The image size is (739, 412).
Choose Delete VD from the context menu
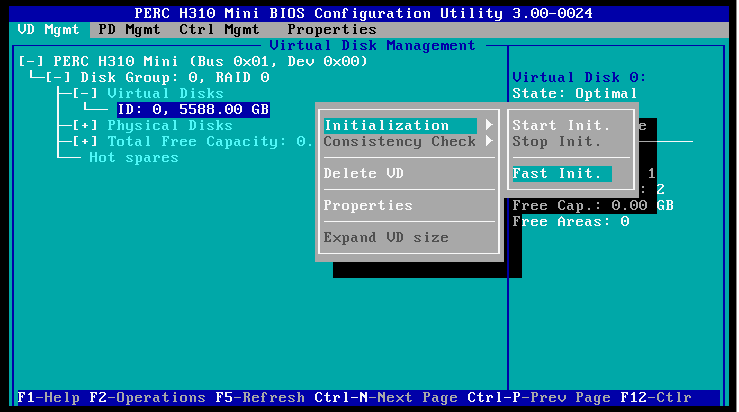coord(363,174)
